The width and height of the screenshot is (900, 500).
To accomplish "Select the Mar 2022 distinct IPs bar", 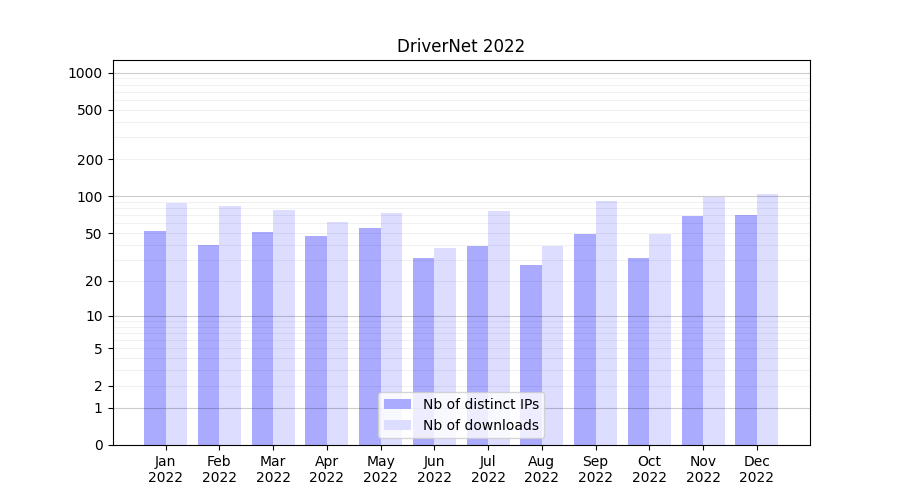I will tap(262, 338).
